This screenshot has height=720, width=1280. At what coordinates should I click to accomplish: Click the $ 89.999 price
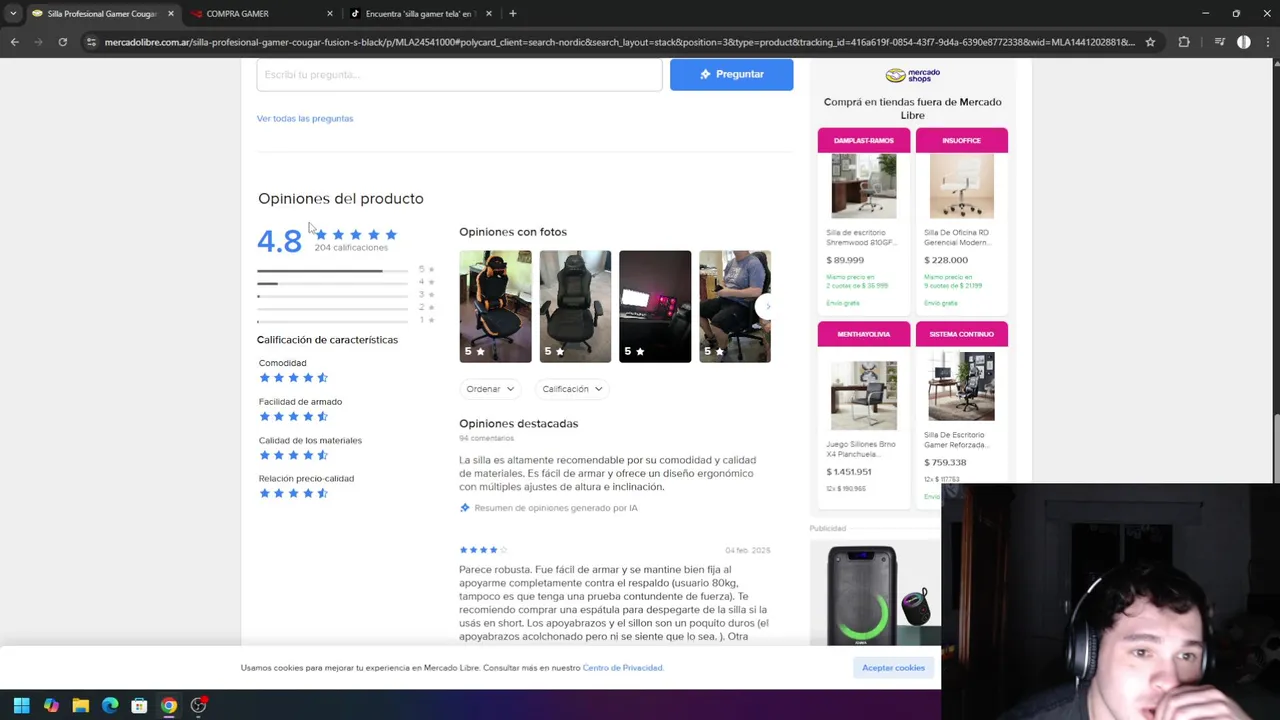pyautogui.click(x=845, y=260)
